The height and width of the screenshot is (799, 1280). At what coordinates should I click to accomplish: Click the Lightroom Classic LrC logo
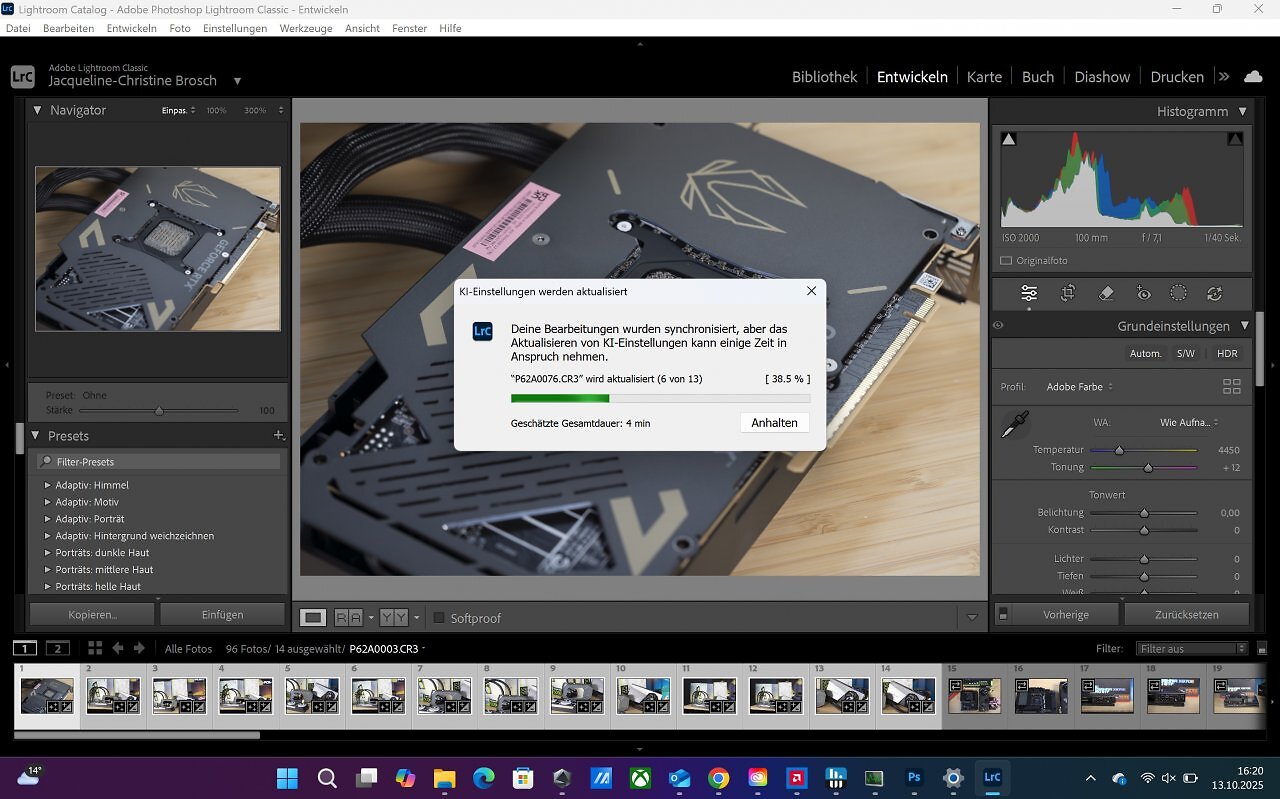(23, 76)
